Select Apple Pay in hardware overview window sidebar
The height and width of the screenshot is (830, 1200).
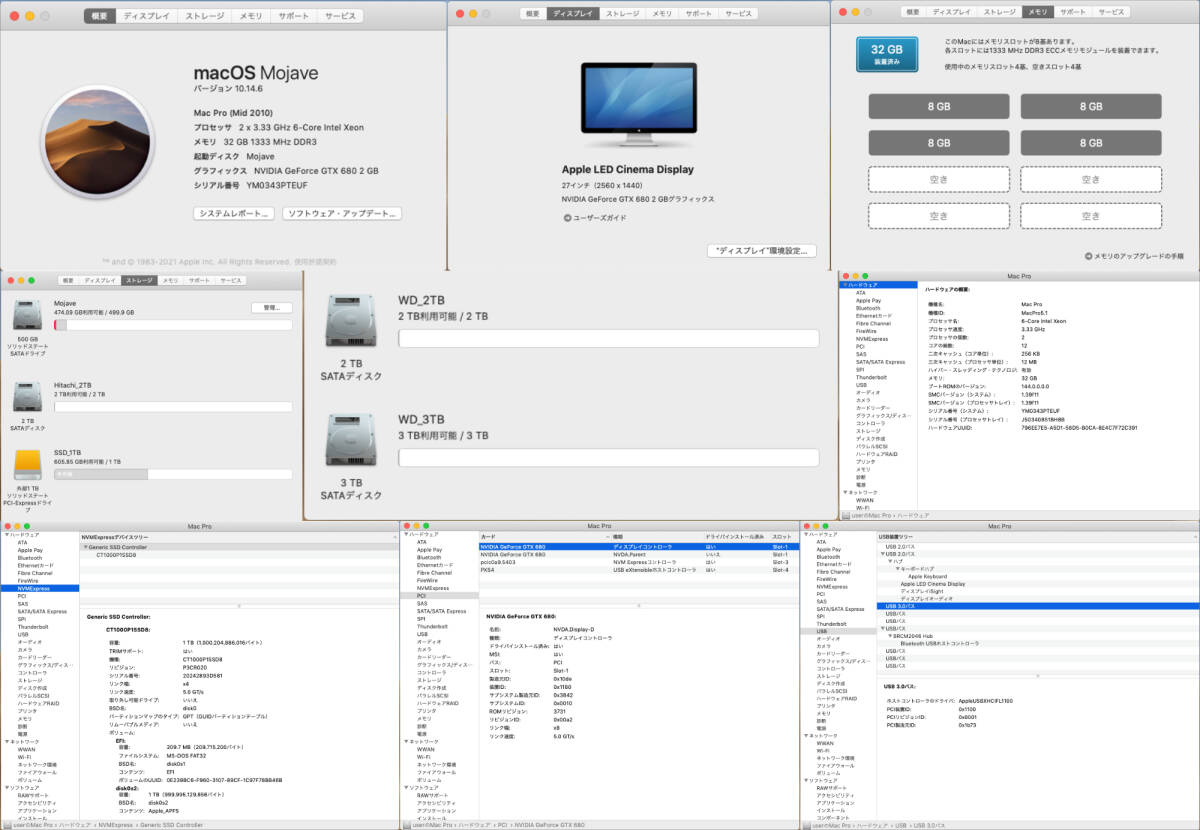click(x=868, y=300)
